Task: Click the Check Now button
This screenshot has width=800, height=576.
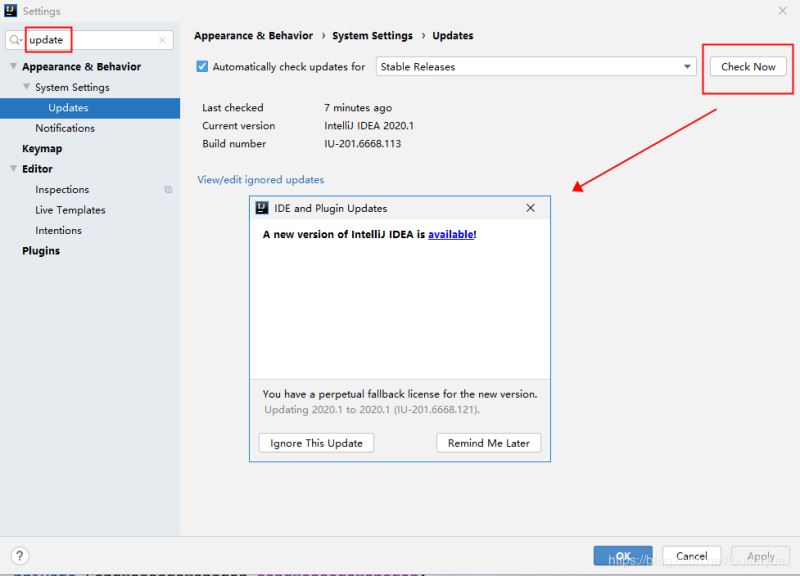Action: 748,67
